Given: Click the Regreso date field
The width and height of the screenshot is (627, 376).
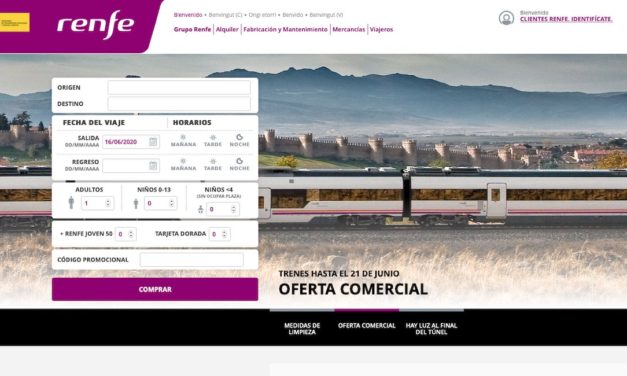Looking at the screenshot, I should point(131,166).
